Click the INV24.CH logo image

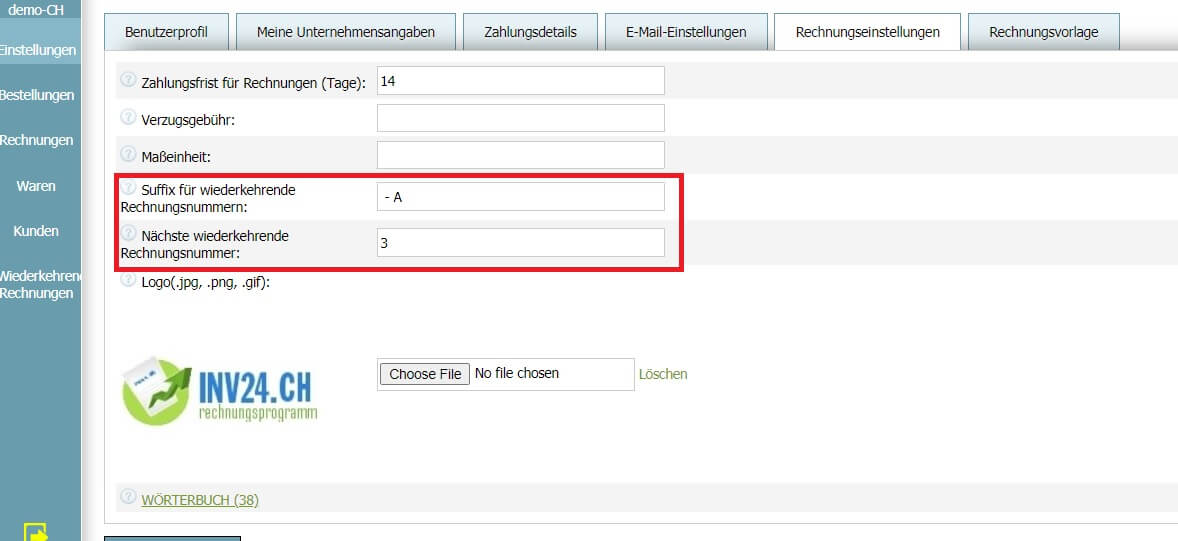220,390
